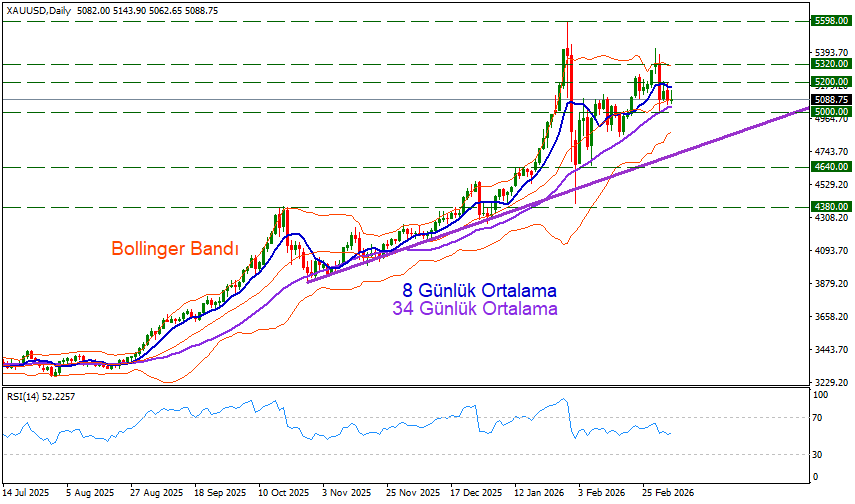Select the 5200.00 price level tag
The width and height of the screenshot is (855, 504).
[830, 82]
